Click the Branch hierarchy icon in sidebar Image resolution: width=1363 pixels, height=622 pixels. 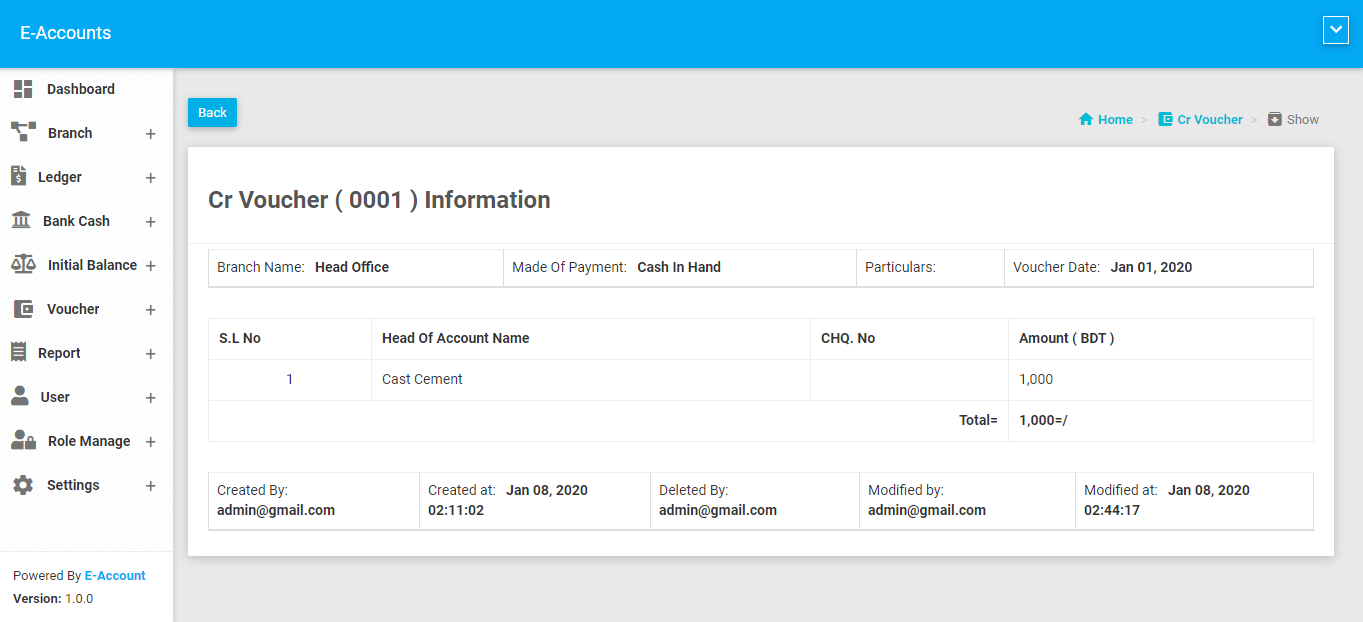coord(23,132)
